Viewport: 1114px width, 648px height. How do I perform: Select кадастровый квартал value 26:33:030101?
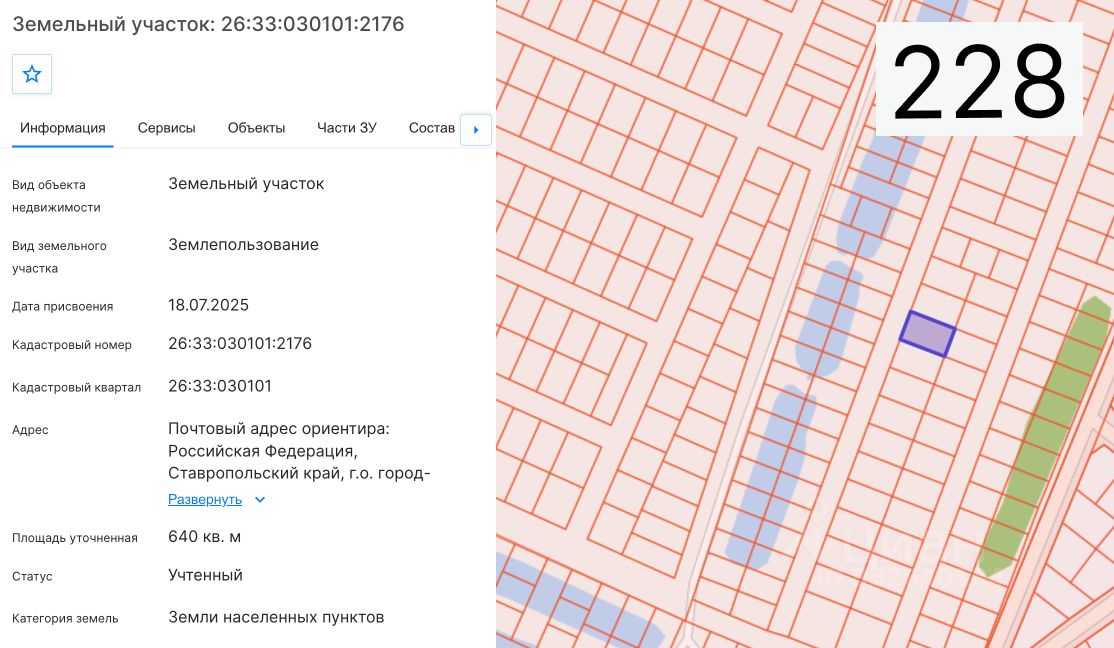pyautogui.click(x=220, y=387)
